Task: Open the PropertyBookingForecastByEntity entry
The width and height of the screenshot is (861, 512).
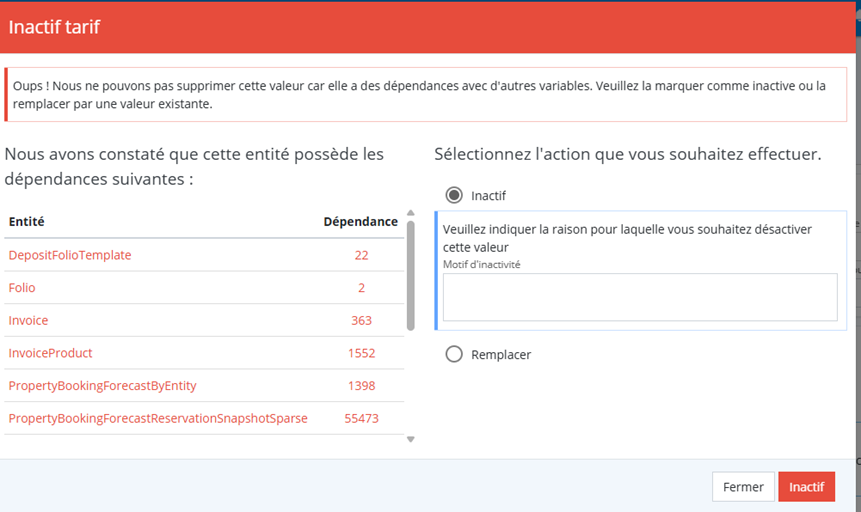Action: tap(102, 386)
